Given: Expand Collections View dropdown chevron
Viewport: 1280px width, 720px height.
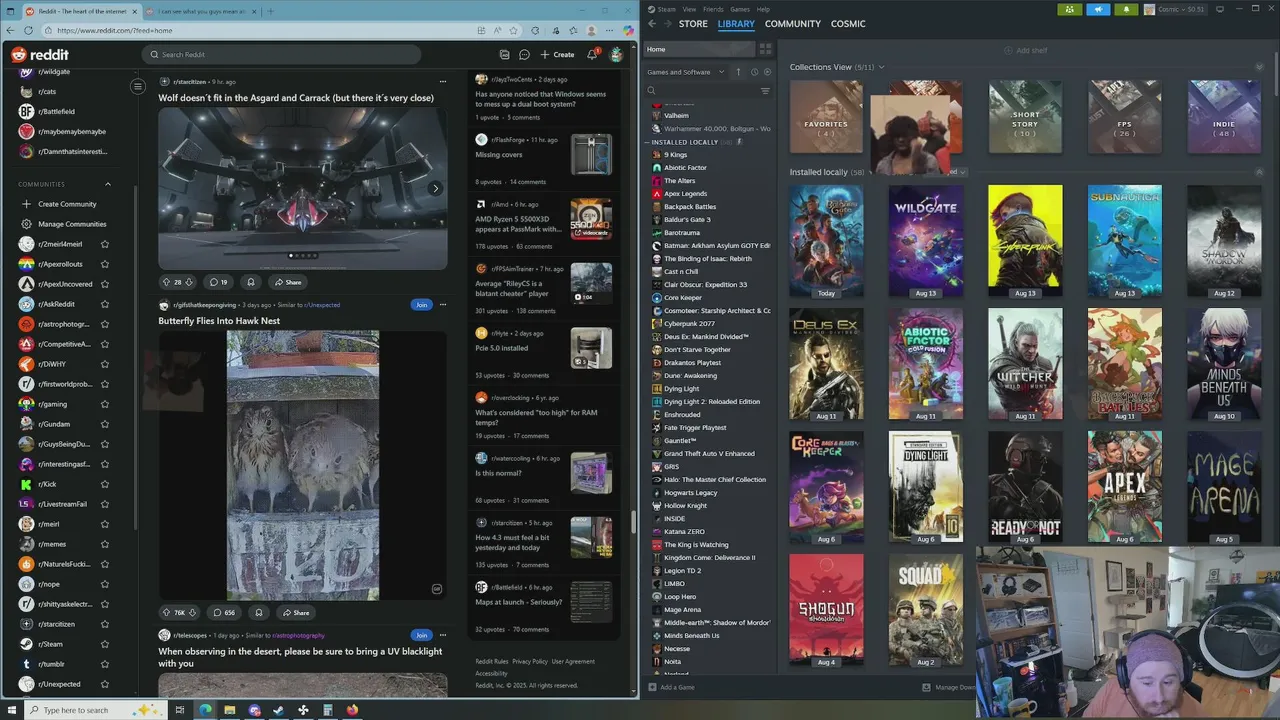Looking at the screenshot, I should click(881, 67).
